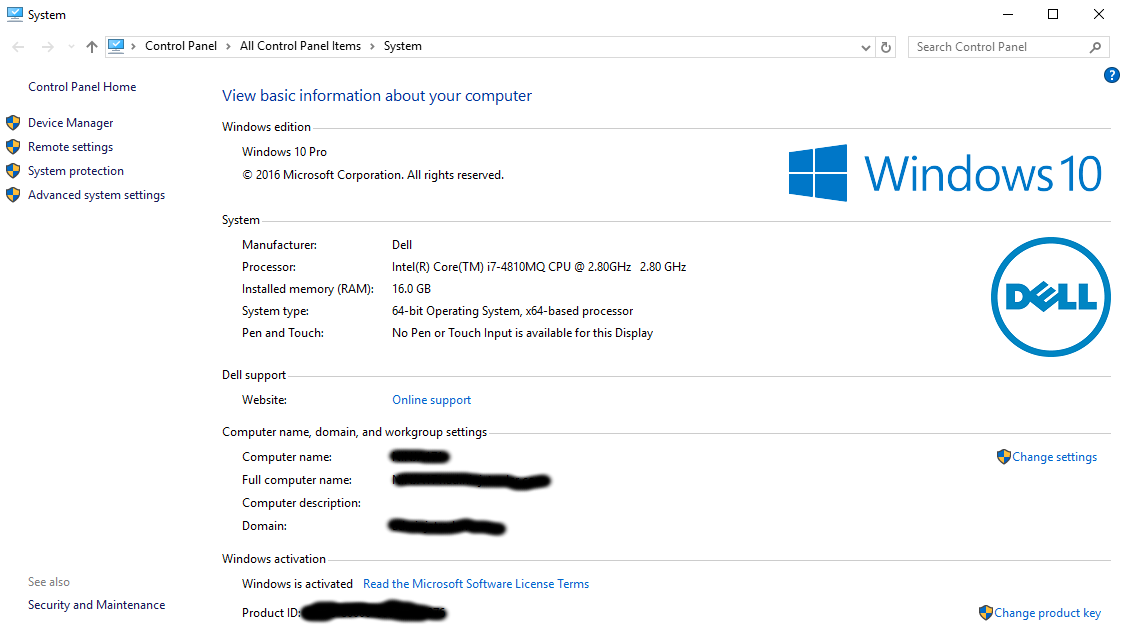Select Control Panel breadcrumb
This screenshot has height=632, width=1122.
pos(181,46)
